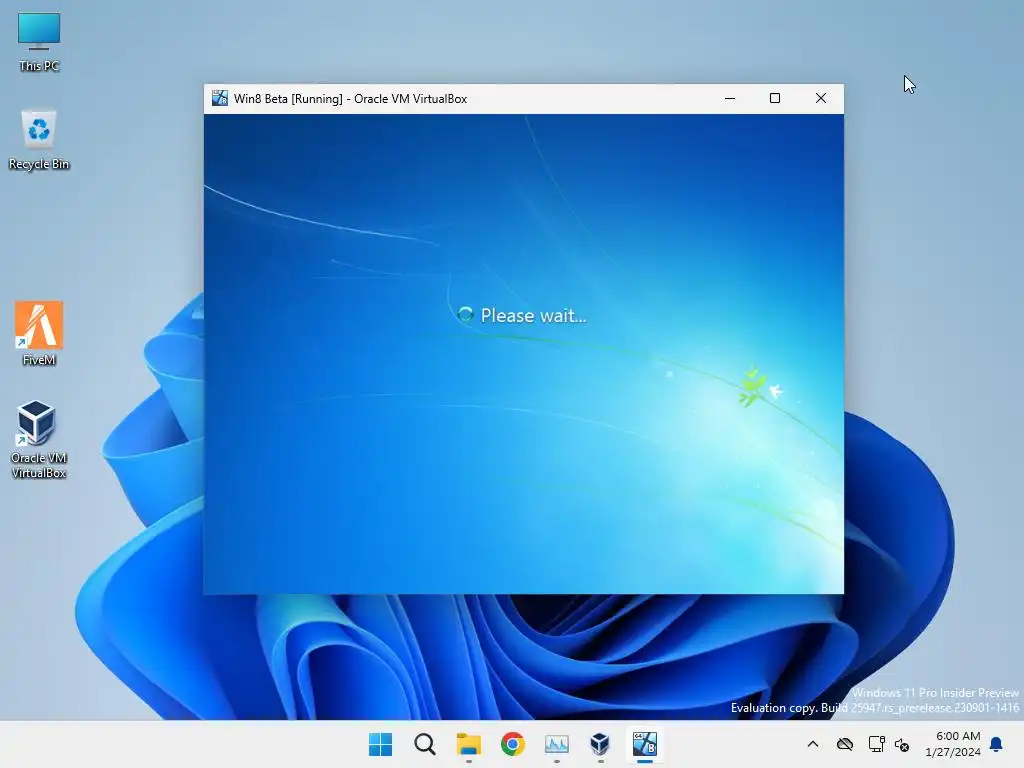This screenshot has height=768, width=1024.
Task: Switch to VirtualBox Manager cube taskbar icon
Action: [600, 744]
